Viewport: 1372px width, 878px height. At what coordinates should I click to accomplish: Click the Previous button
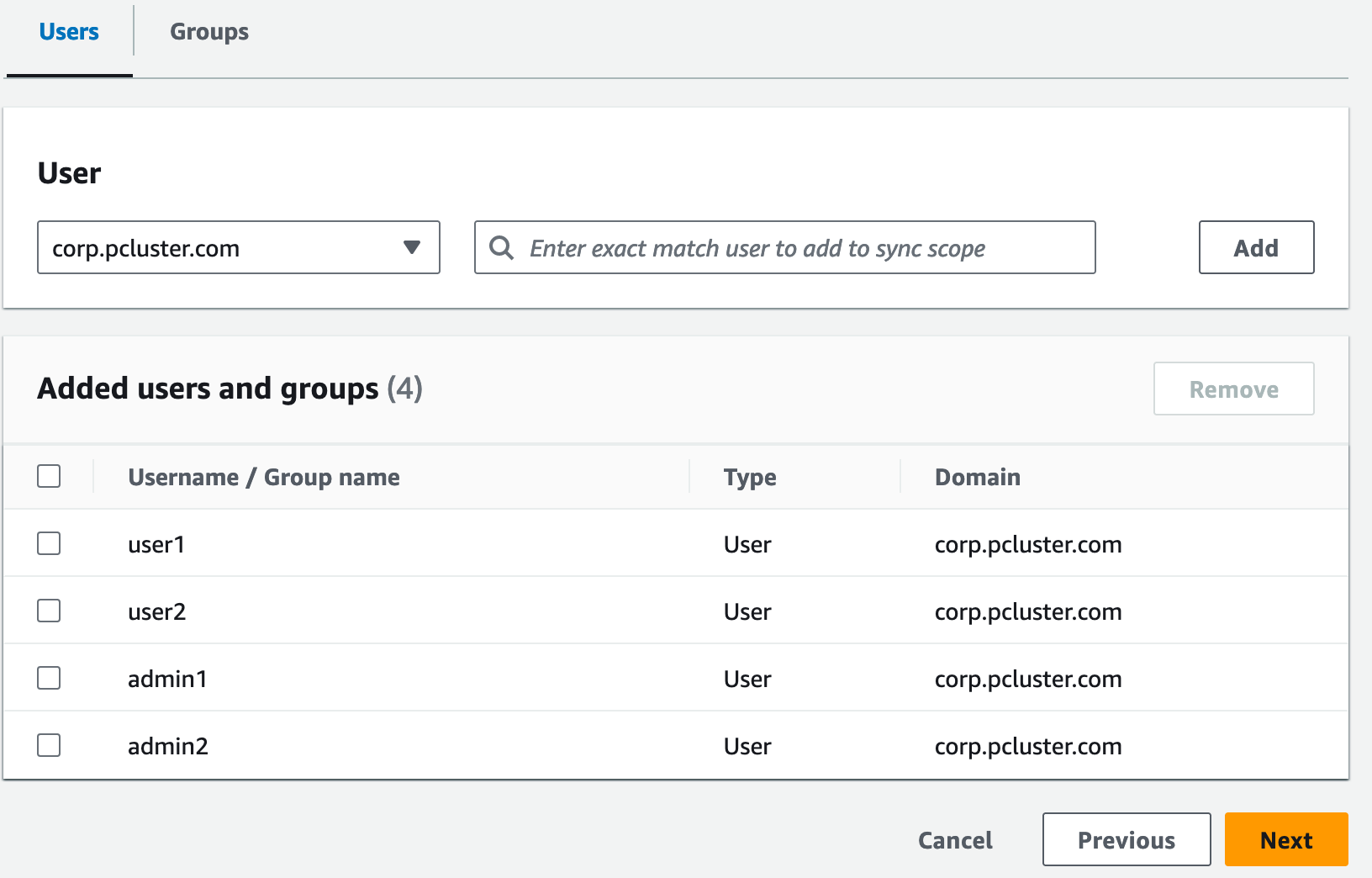pyautogui.click(x=1127, y=839)
